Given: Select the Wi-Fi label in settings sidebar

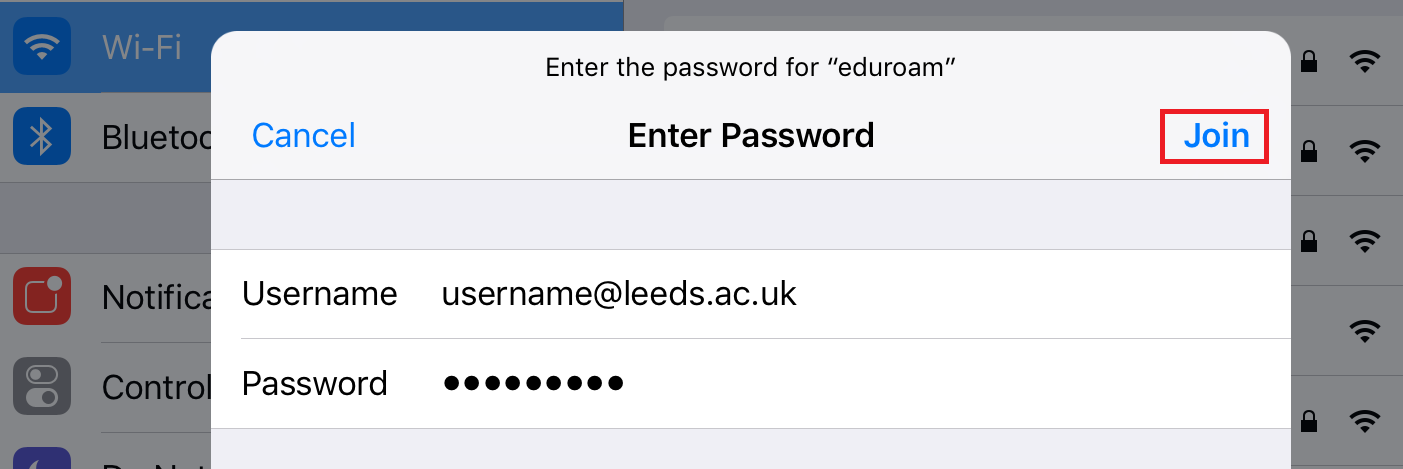Looking at the screenshot, I should [x=141, y=47].
